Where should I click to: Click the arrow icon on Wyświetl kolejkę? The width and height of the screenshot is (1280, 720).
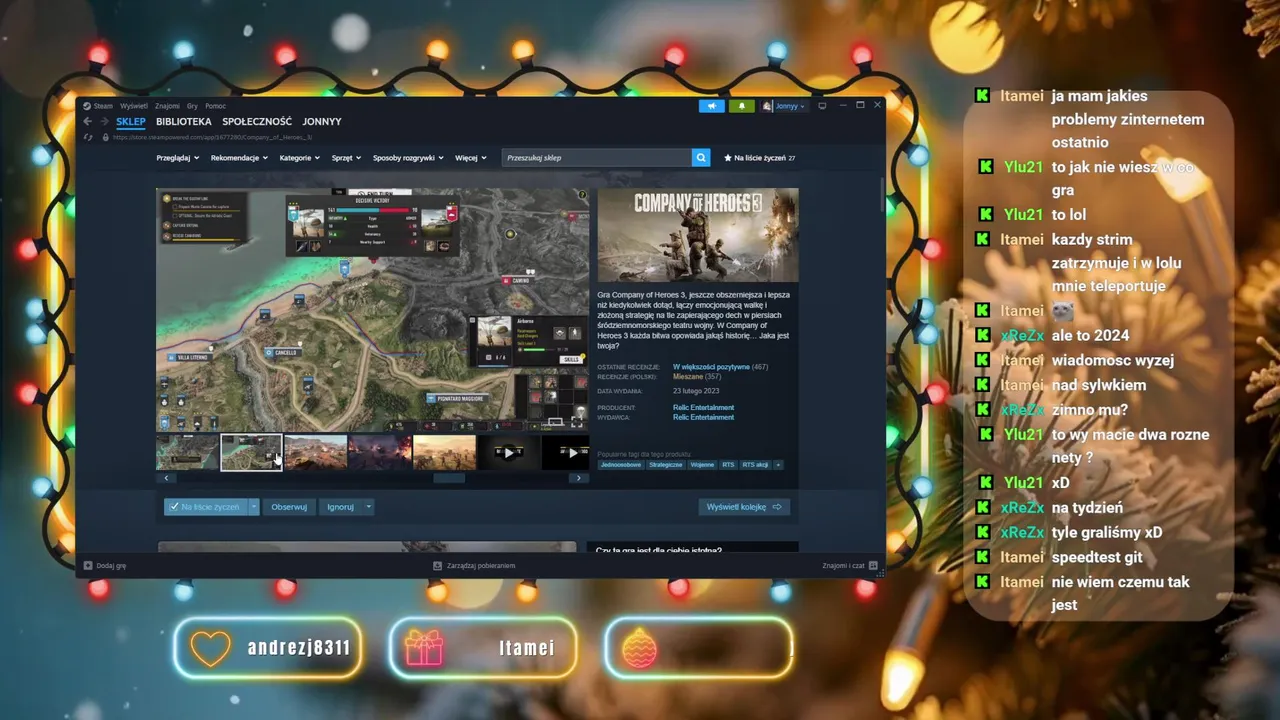(x=777, y=507)
